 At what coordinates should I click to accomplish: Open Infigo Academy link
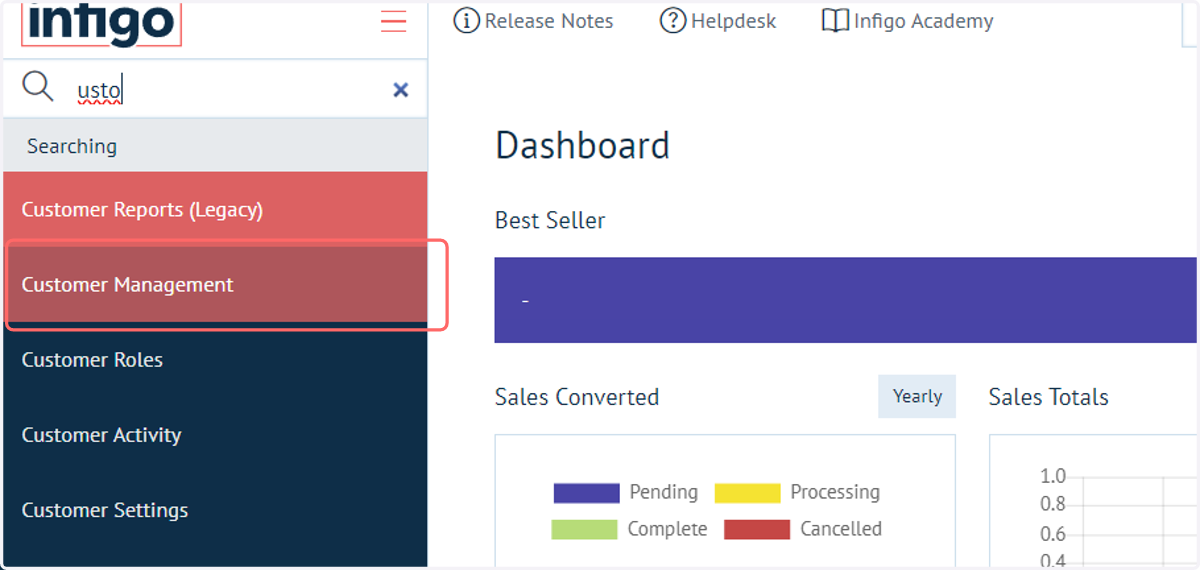pos(923,21)
